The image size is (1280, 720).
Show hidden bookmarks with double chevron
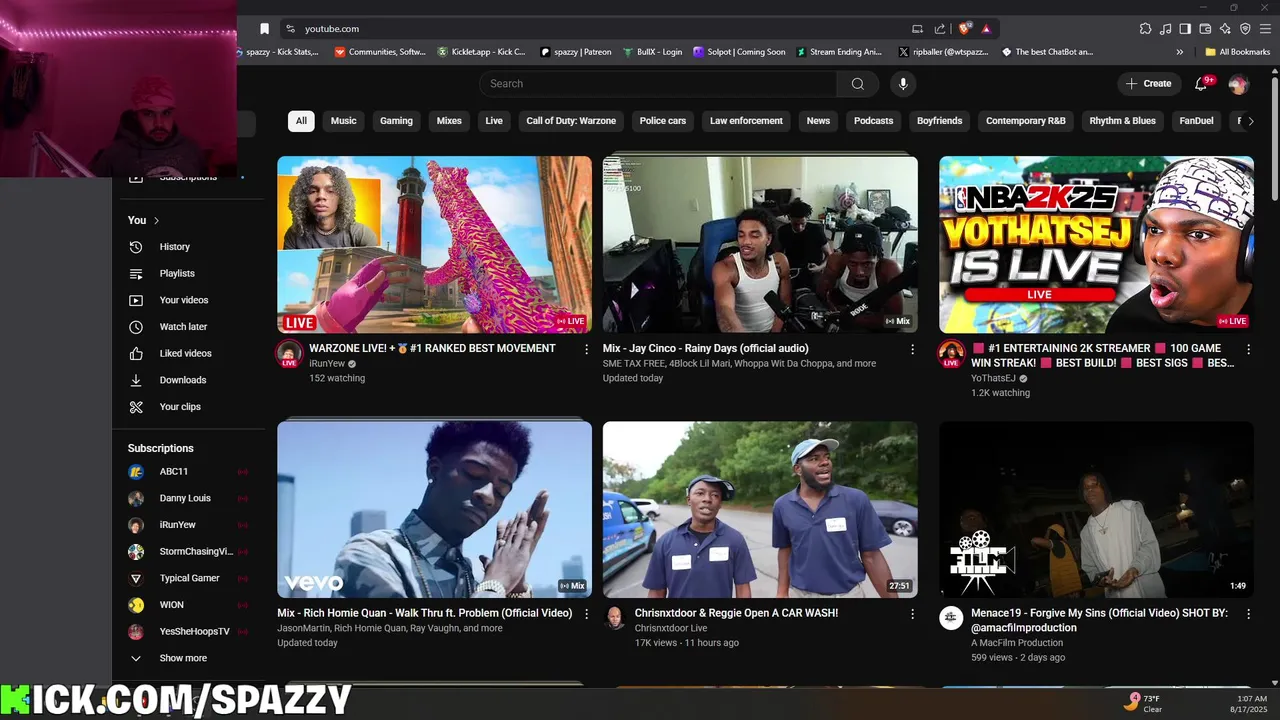tap(1179, 52)
